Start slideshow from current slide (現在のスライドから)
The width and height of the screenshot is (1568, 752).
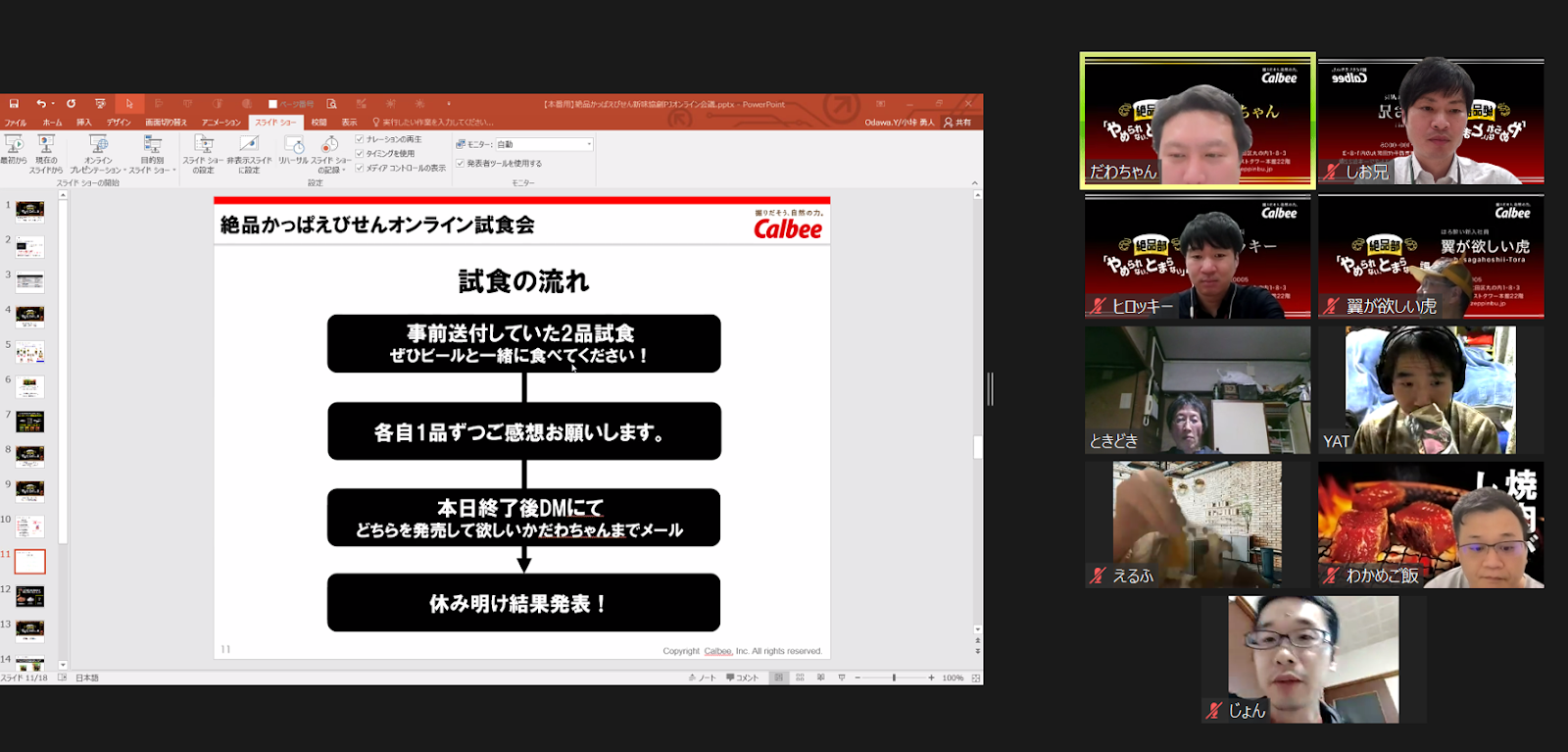46,154
